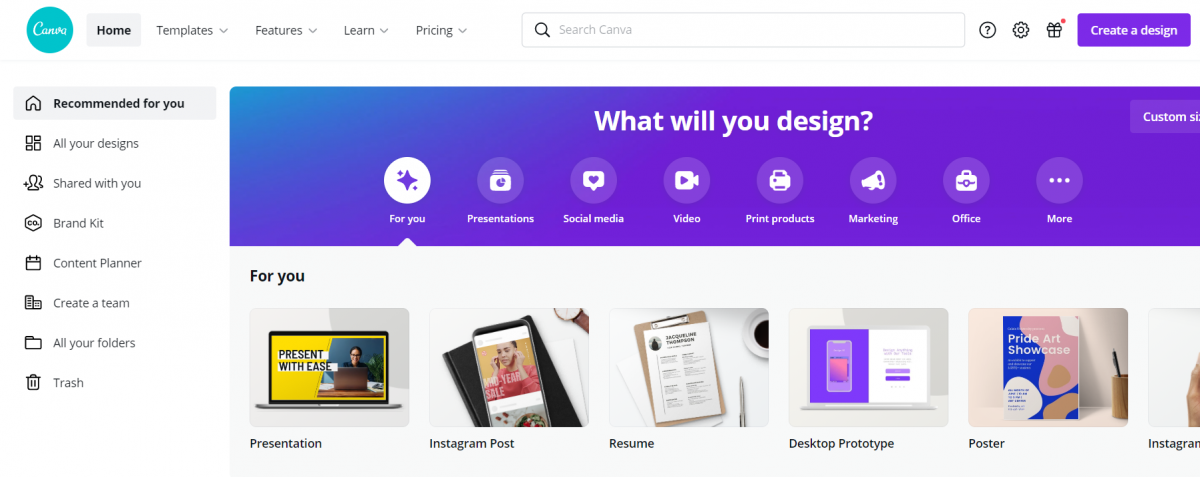Image resolution: width=1200 pixels, height=477 pixels.
Task: Open the Learn dropdown menu
Action: 366,30
